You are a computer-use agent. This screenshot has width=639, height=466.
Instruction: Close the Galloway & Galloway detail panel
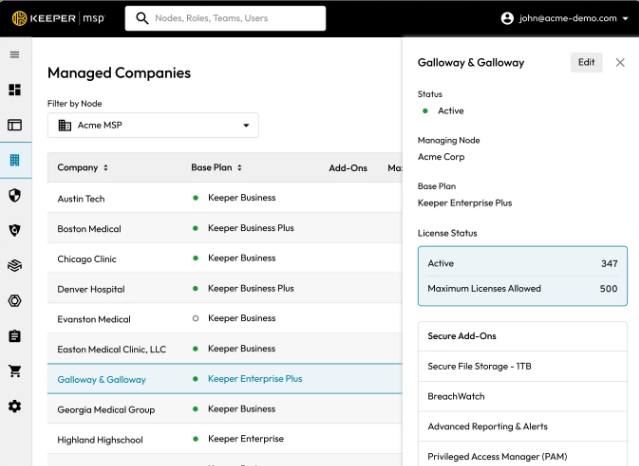coord(620,62)
